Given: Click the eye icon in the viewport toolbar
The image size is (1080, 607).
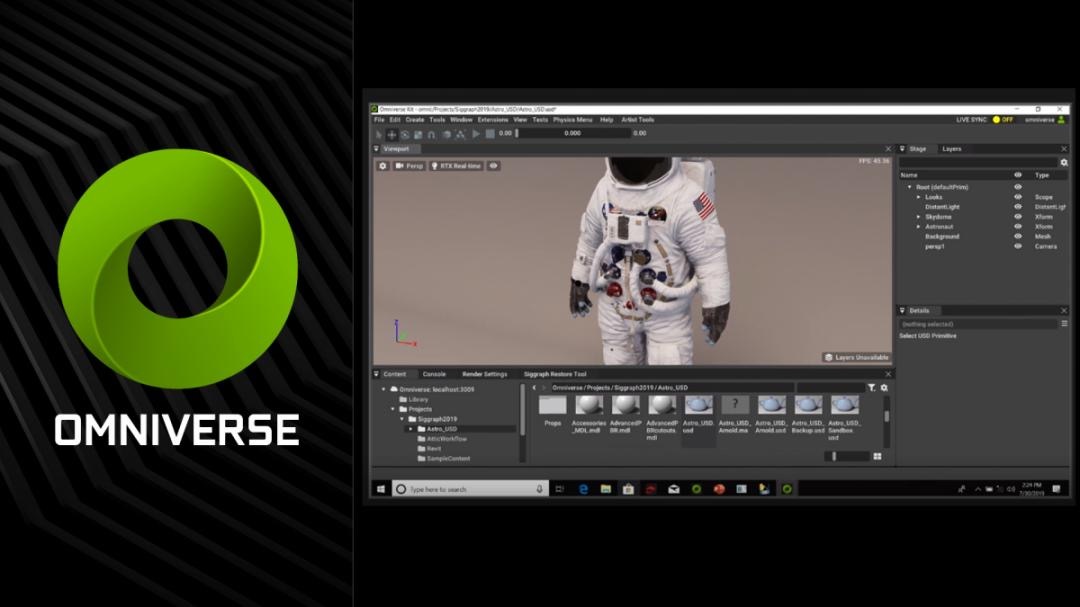Looking at the screenshot, I should 494,166.
